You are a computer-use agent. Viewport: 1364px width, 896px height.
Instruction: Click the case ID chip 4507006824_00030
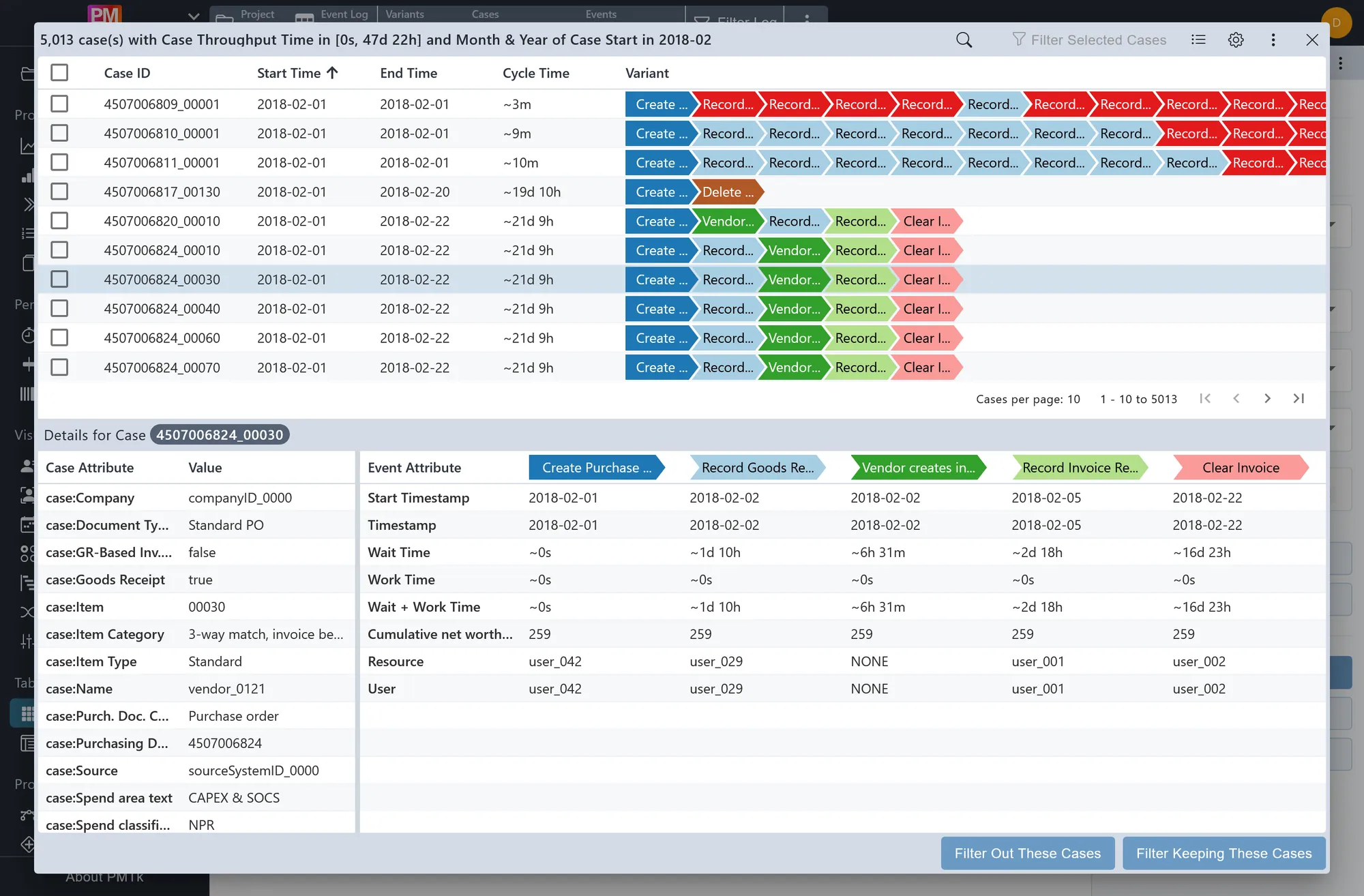click(x=220, y=435)
